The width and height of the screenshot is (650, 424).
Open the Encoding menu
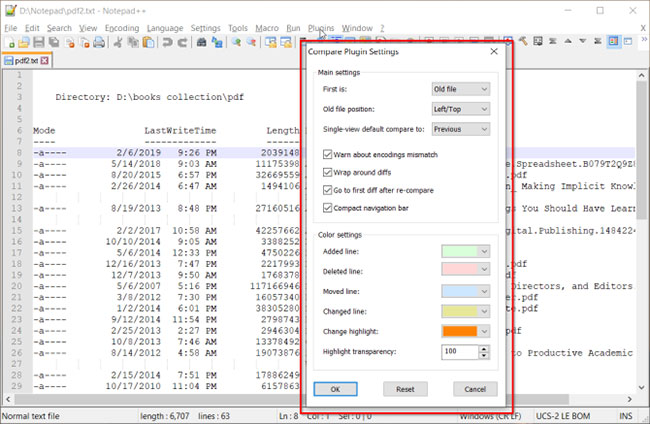pos(122,28)
